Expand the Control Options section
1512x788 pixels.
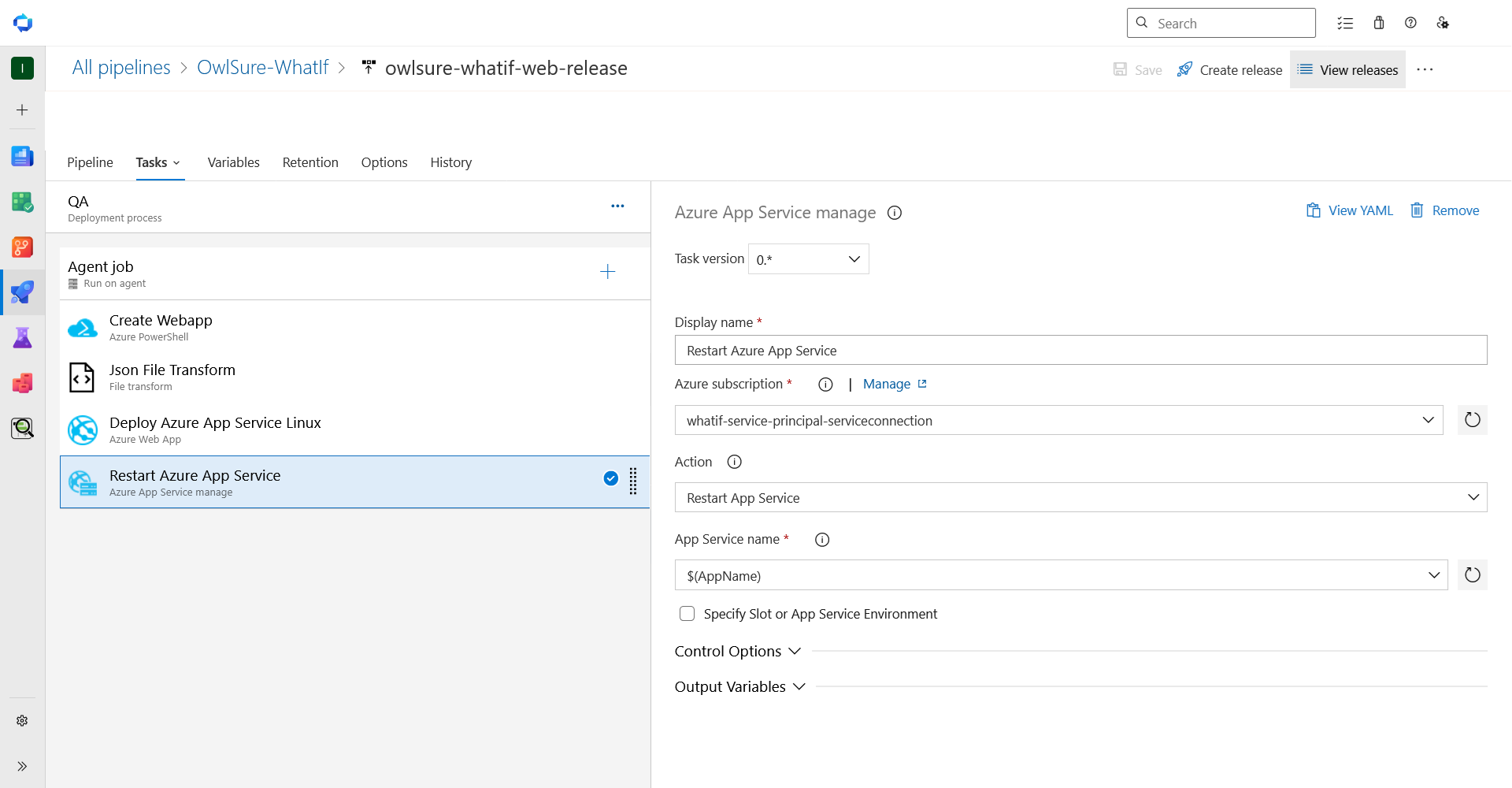click(738, 652)
